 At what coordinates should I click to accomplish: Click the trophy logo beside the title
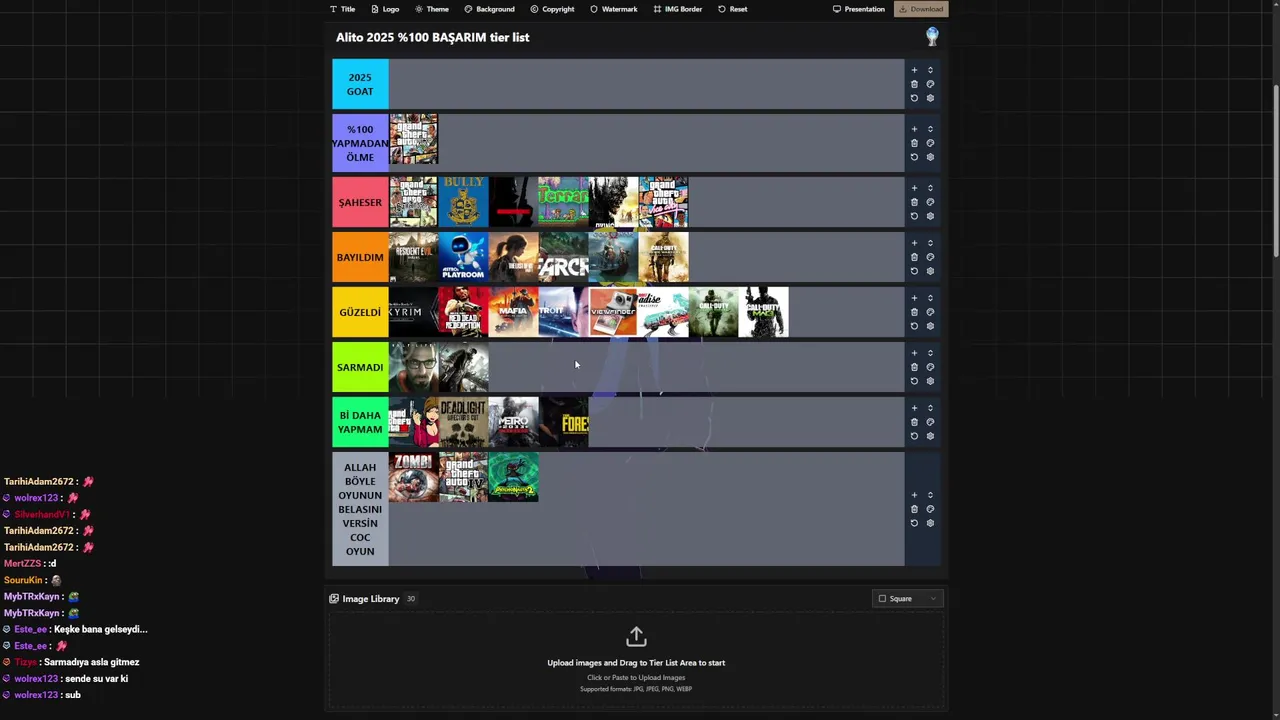932,37
